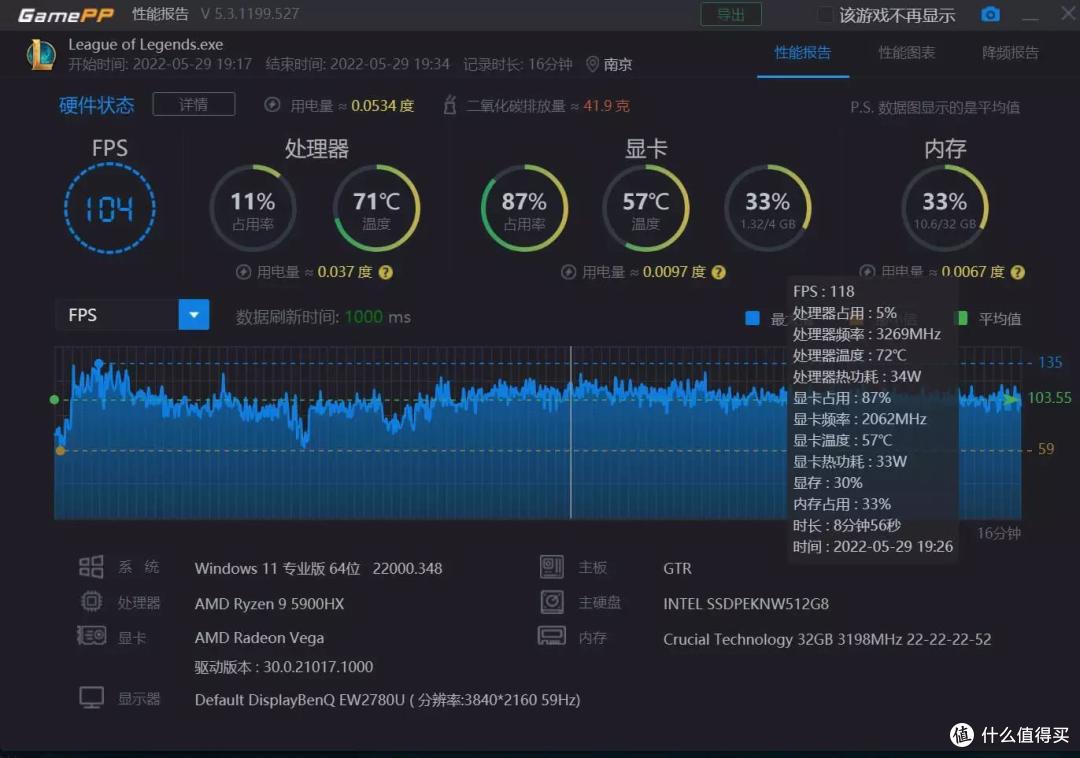
Task: Click the location pin icon beside 南京
Action: coord(592,64)
